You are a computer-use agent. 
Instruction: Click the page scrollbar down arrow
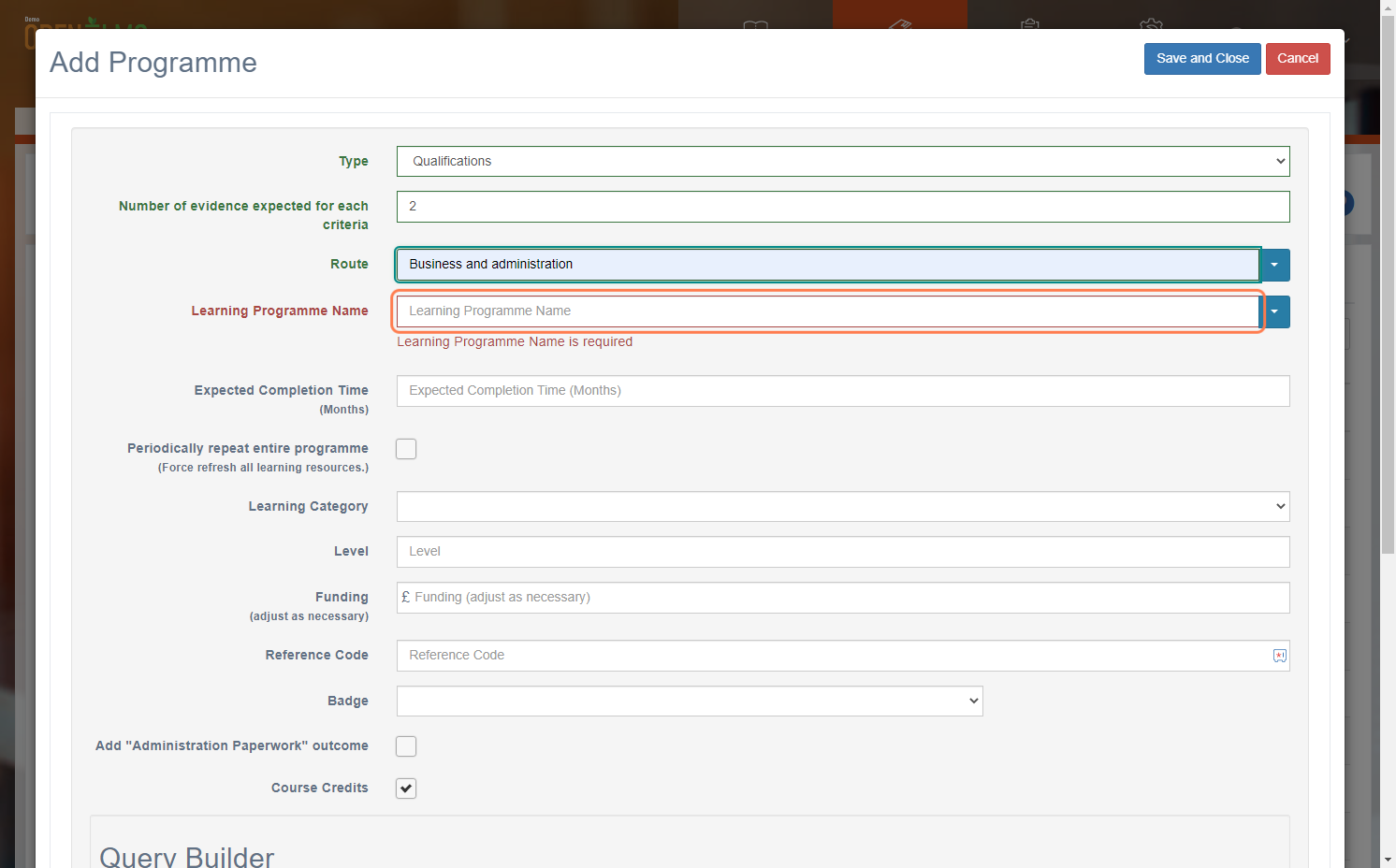tap(1388, 860)
